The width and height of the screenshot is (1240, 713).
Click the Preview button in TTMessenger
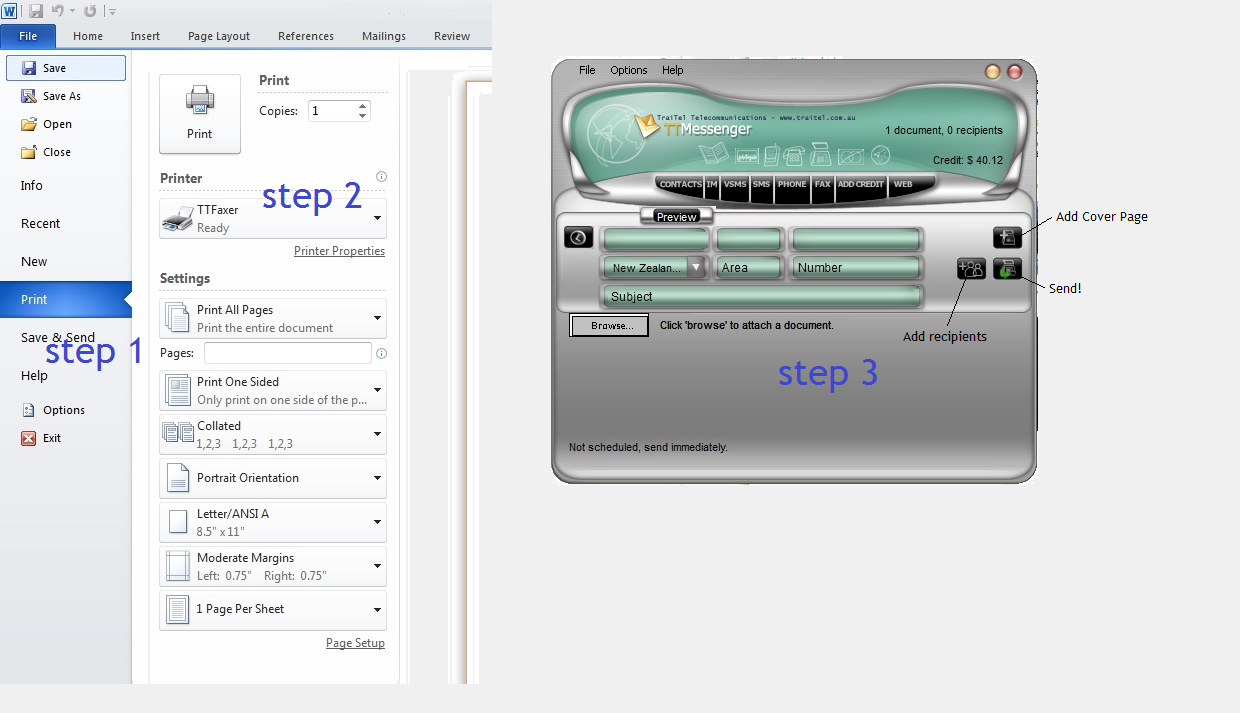(x=677, y=216)
